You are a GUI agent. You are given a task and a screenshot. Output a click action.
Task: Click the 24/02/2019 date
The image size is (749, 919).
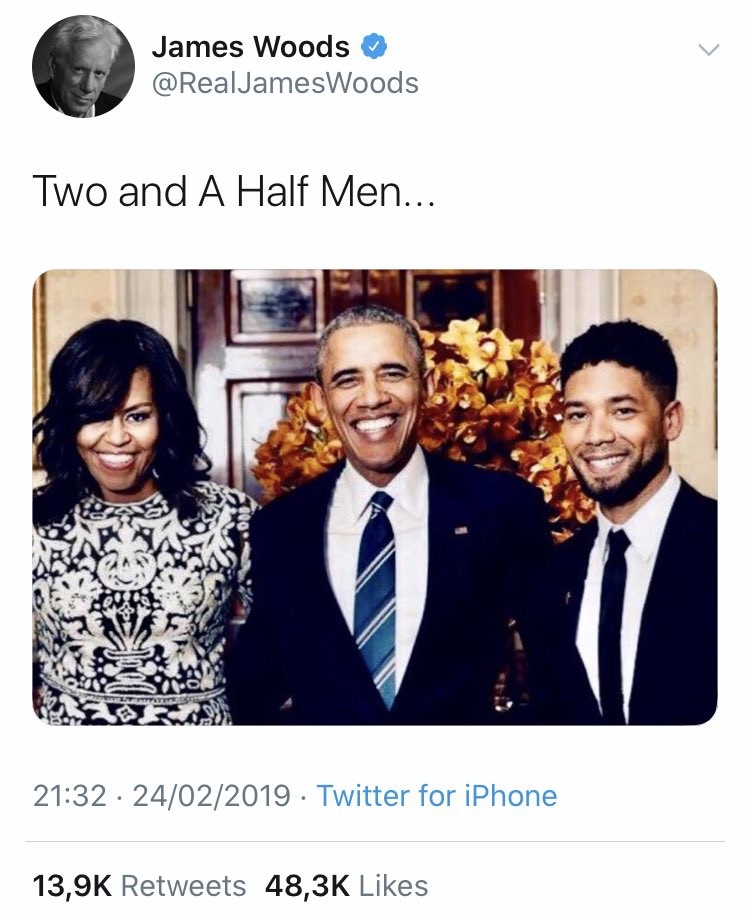(212, 796)
